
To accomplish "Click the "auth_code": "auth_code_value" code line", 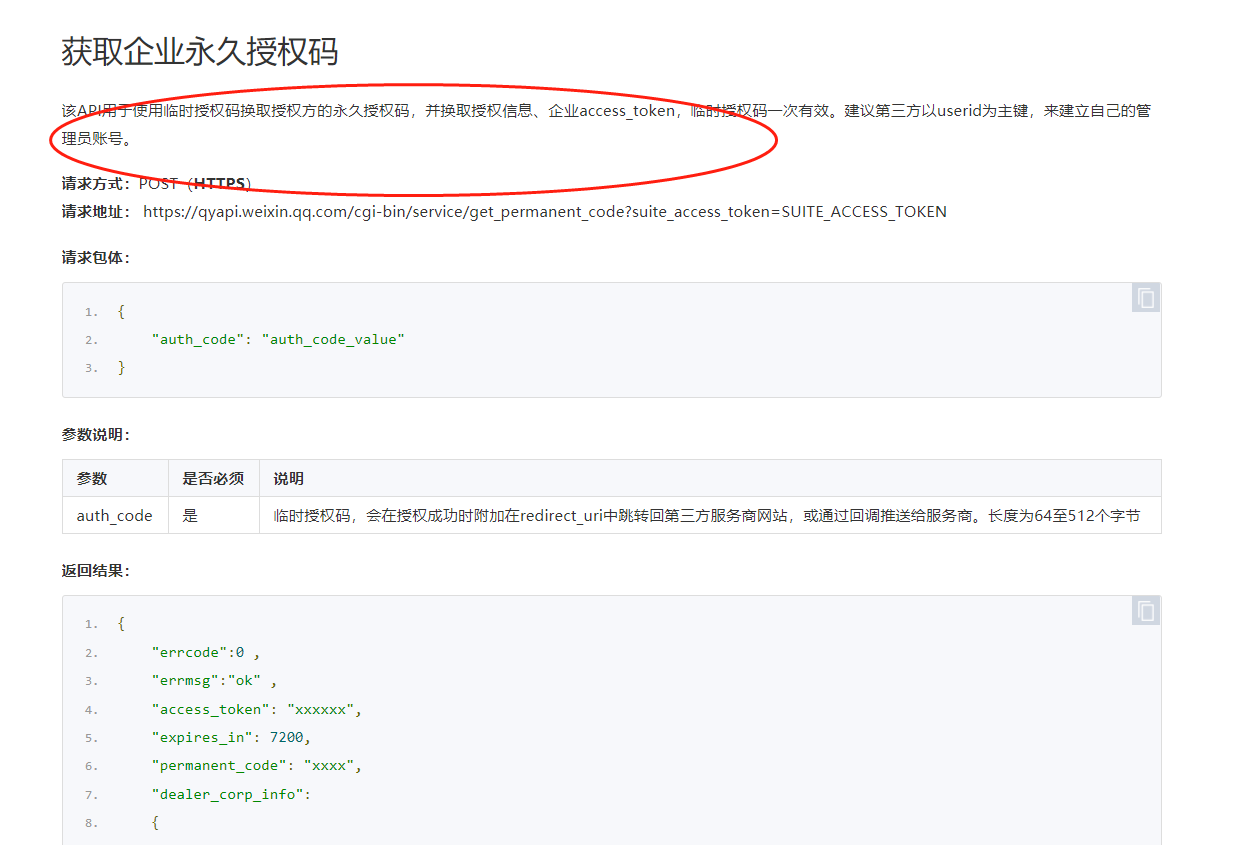I will (278, 339).
